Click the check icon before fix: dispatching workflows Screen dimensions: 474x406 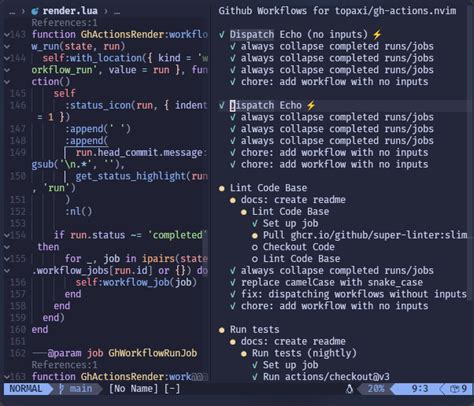(233, 294)
